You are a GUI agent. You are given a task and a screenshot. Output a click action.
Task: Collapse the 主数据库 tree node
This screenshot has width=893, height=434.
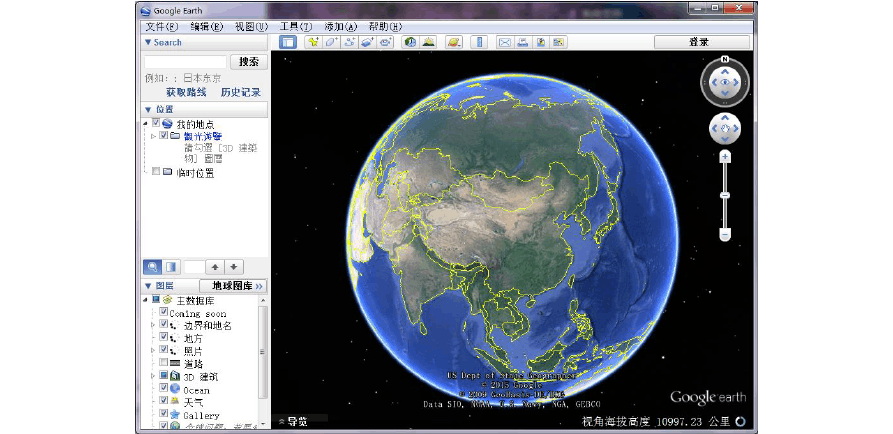[146, 300]
